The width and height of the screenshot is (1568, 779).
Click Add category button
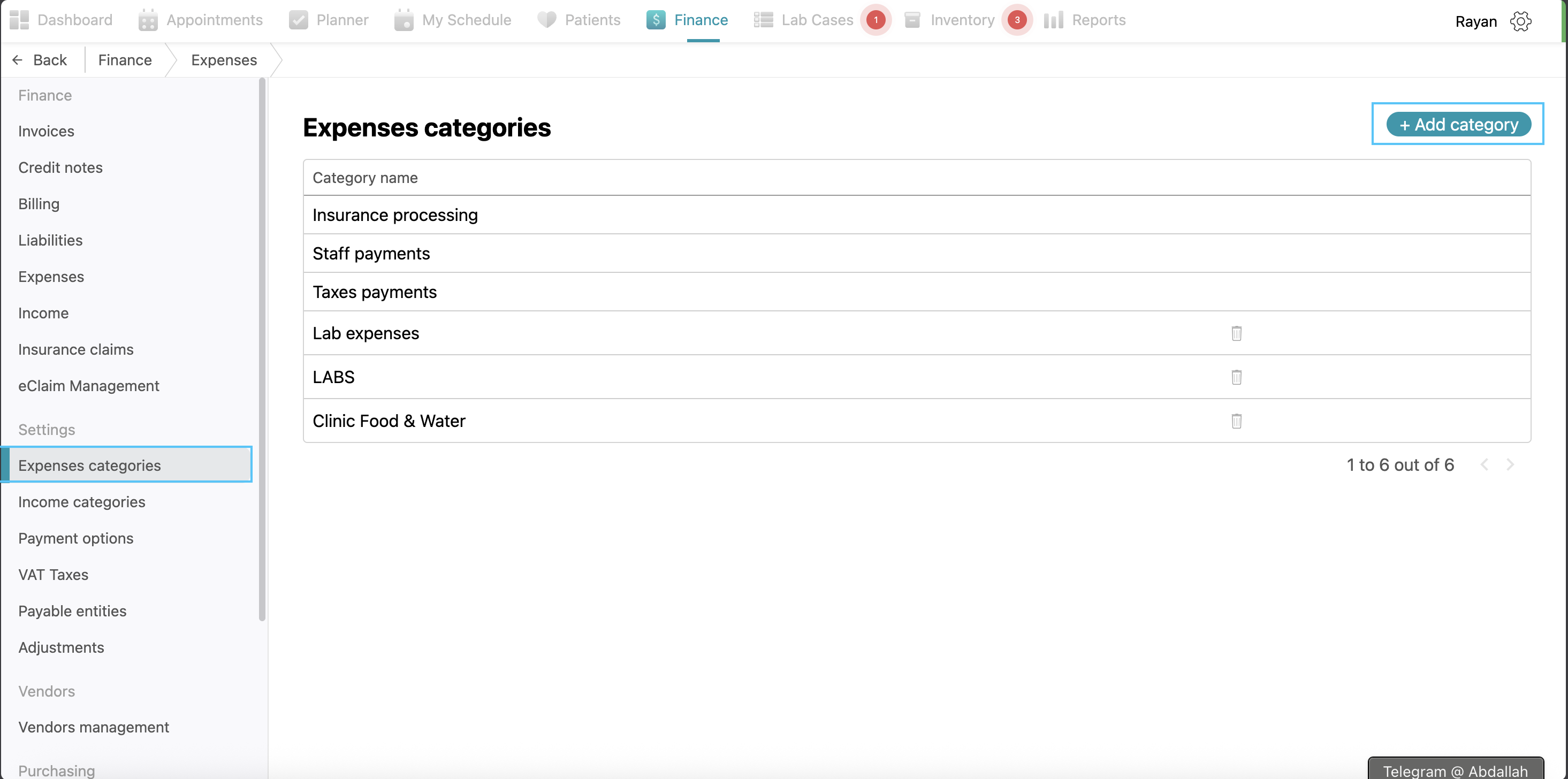click(x=1458, y=124)
